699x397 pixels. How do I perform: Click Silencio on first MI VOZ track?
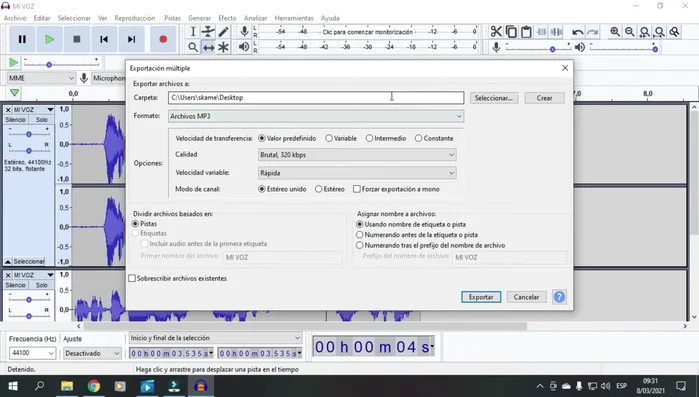tap(16, 119)
